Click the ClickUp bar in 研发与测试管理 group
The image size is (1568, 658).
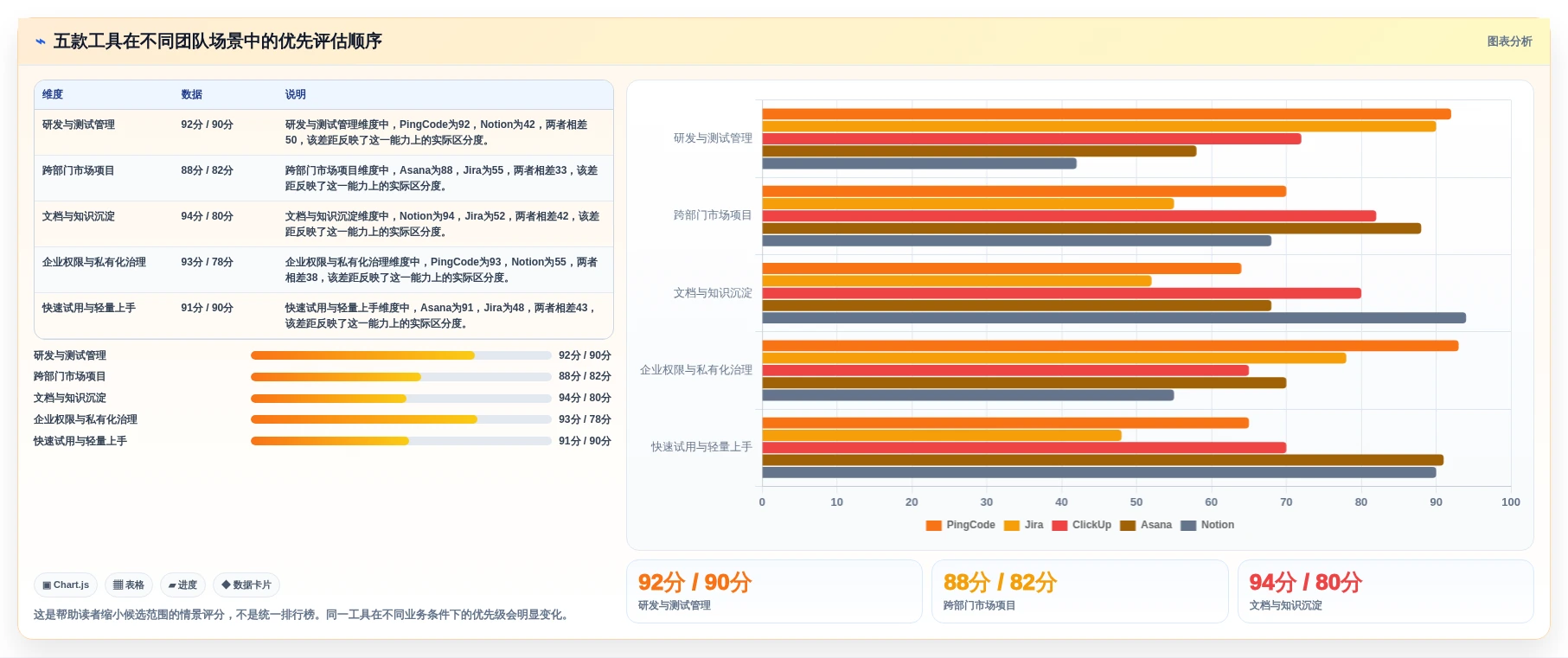[1032, 138]
